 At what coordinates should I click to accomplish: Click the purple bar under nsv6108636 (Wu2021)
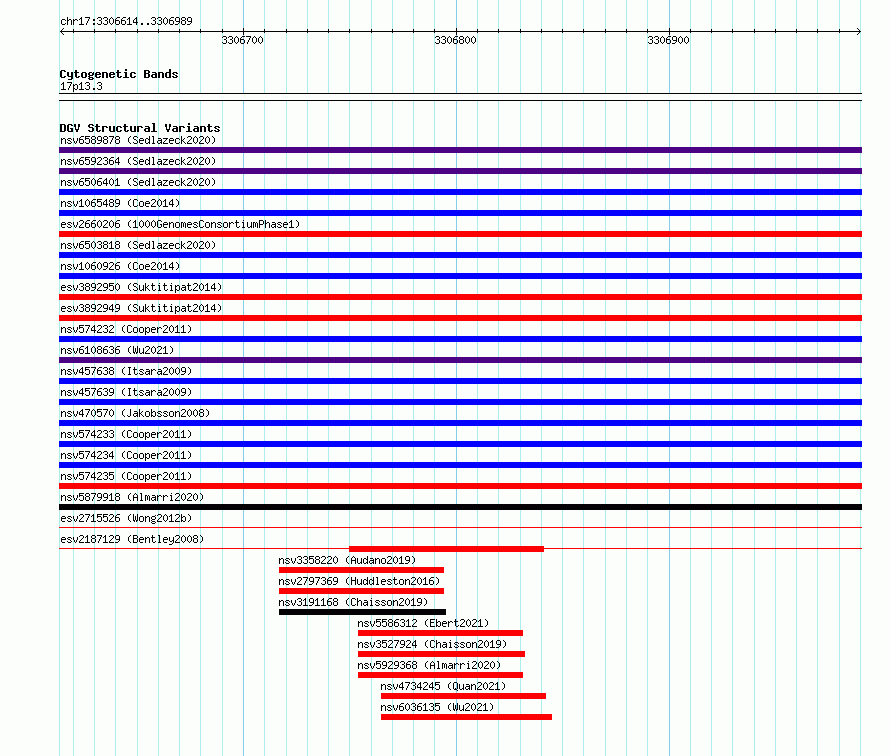pos(460,360)
